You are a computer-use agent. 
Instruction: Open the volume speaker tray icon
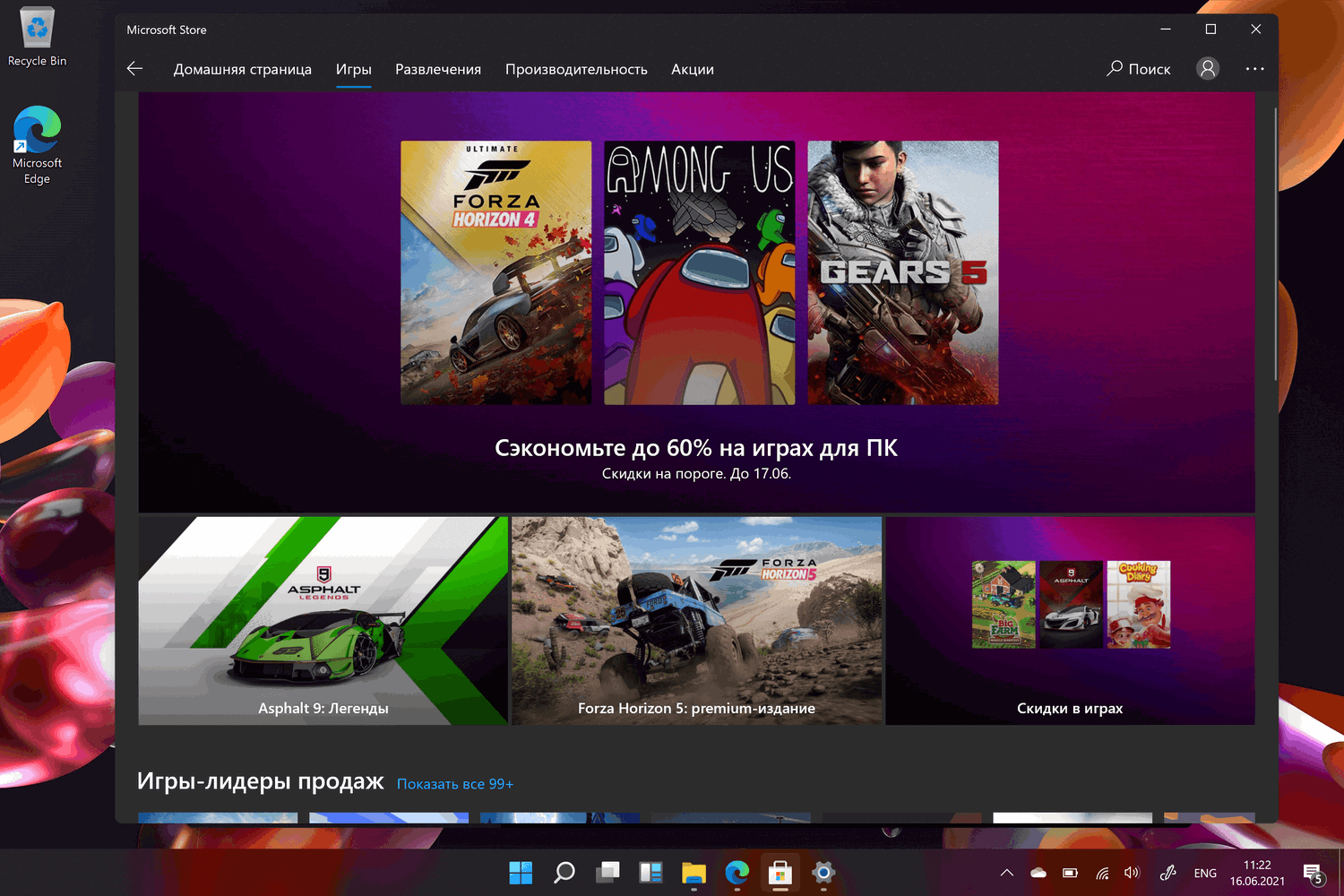pyautogui.click(x=1132, y=873)
